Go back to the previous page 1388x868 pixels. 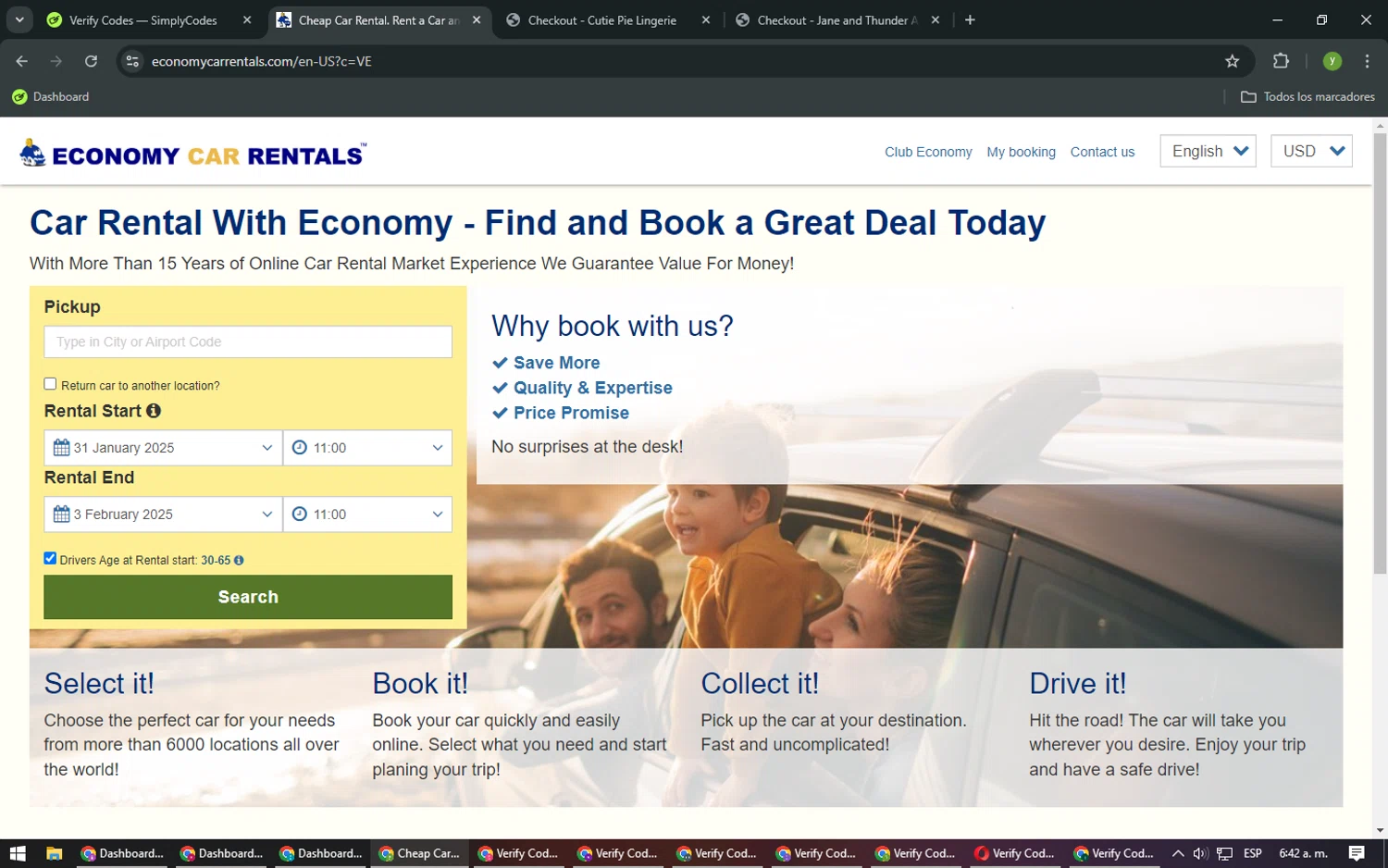click(x=22, y=61)
